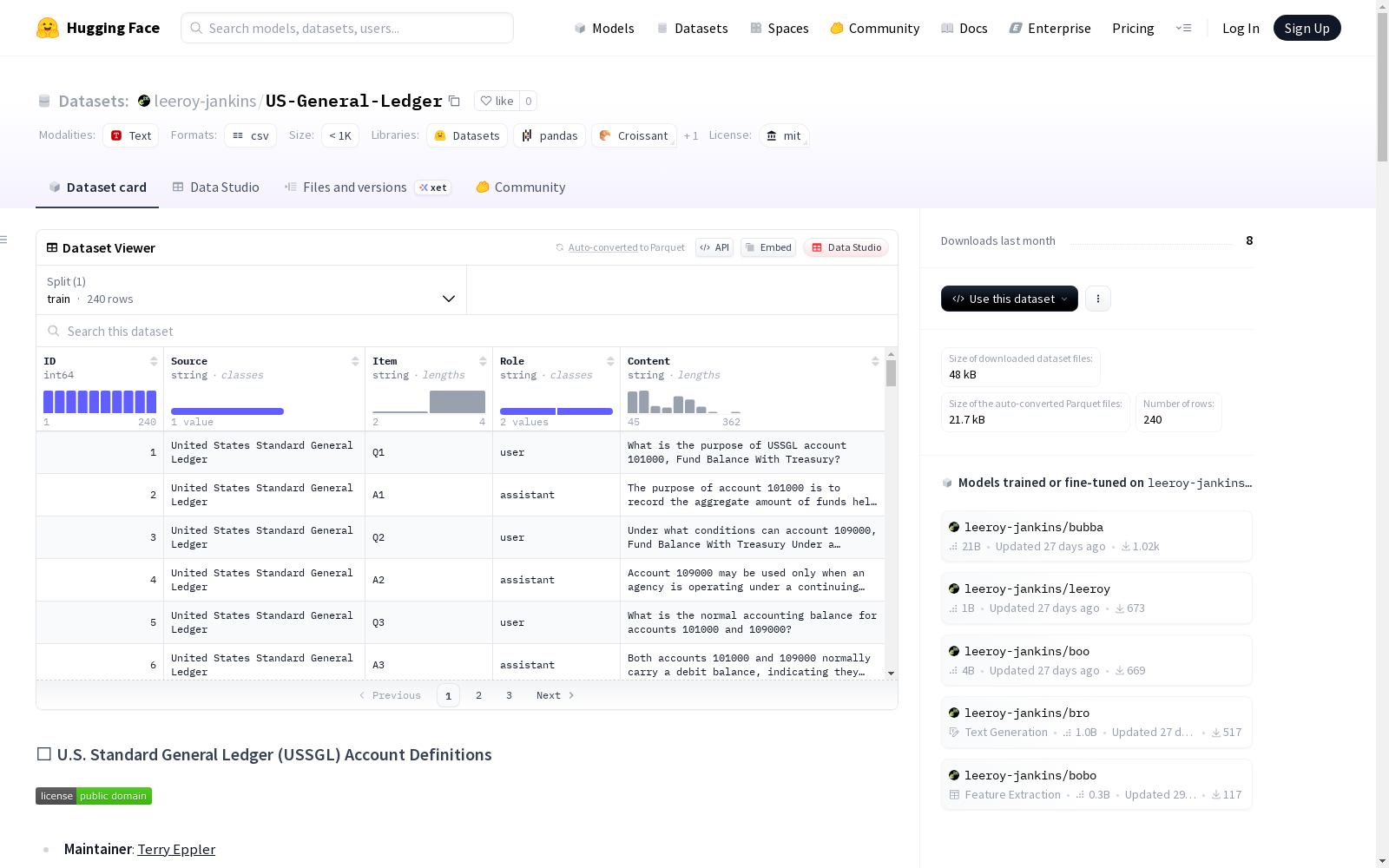1389x868 pixels.
Task: Click the Hugging Face logo icon
Action: point(48,28)
